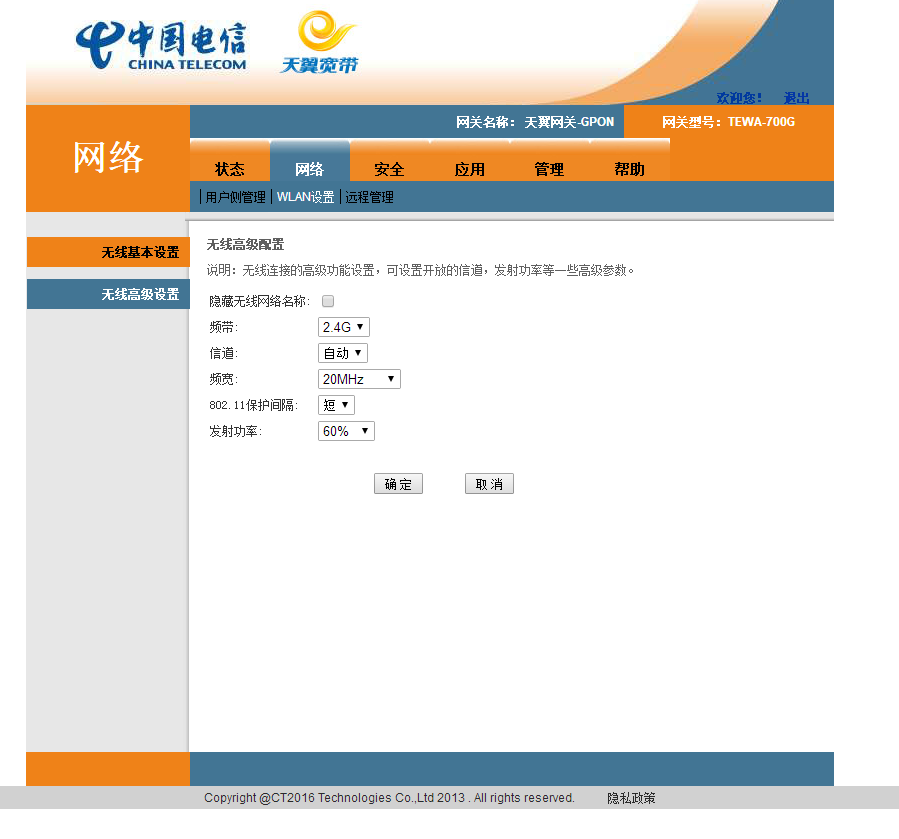Open 无线基本设置 in the sidebar

point(139,252)
